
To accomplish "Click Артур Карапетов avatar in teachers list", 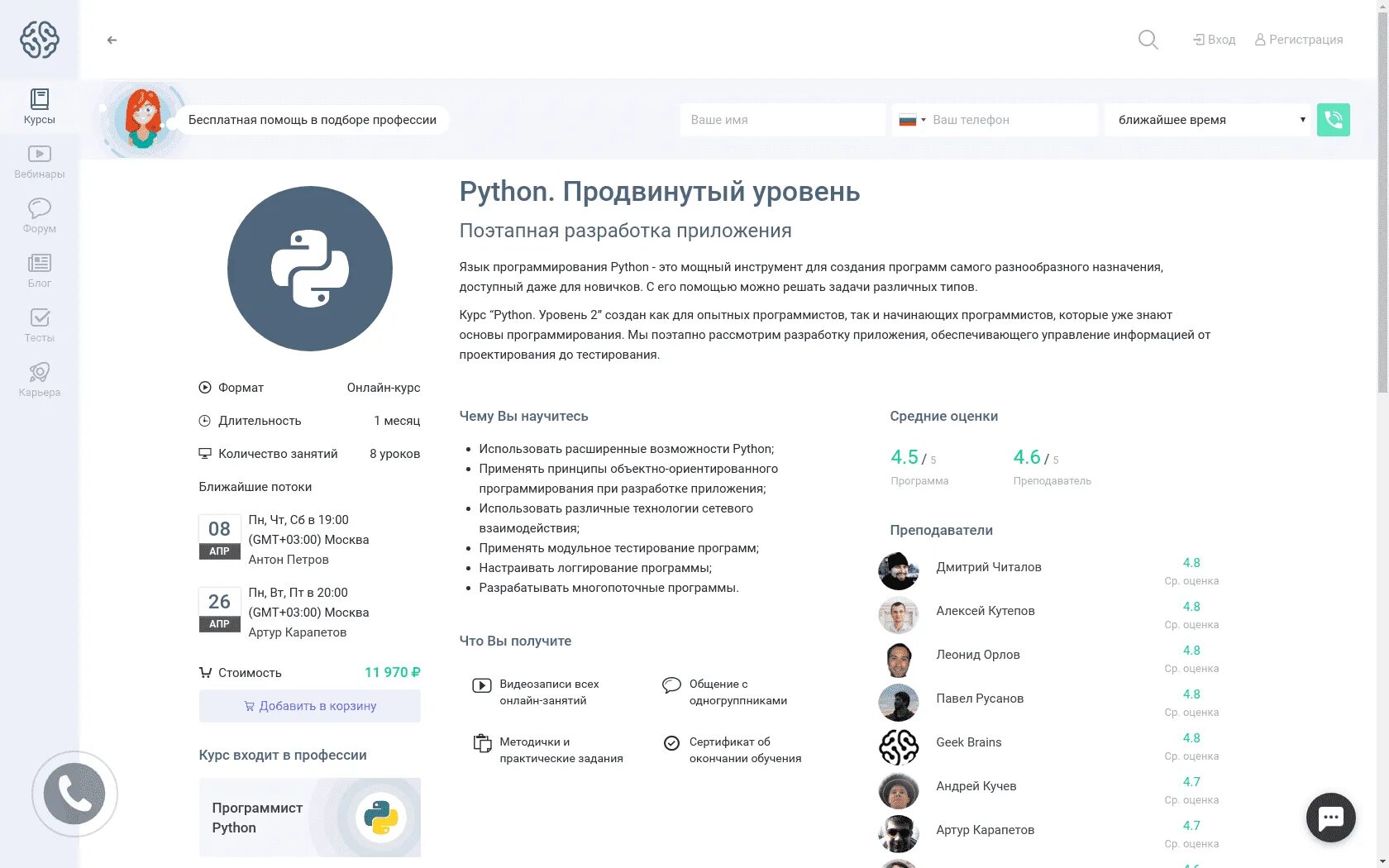I will pyautogui.click(x=899, y=833).
